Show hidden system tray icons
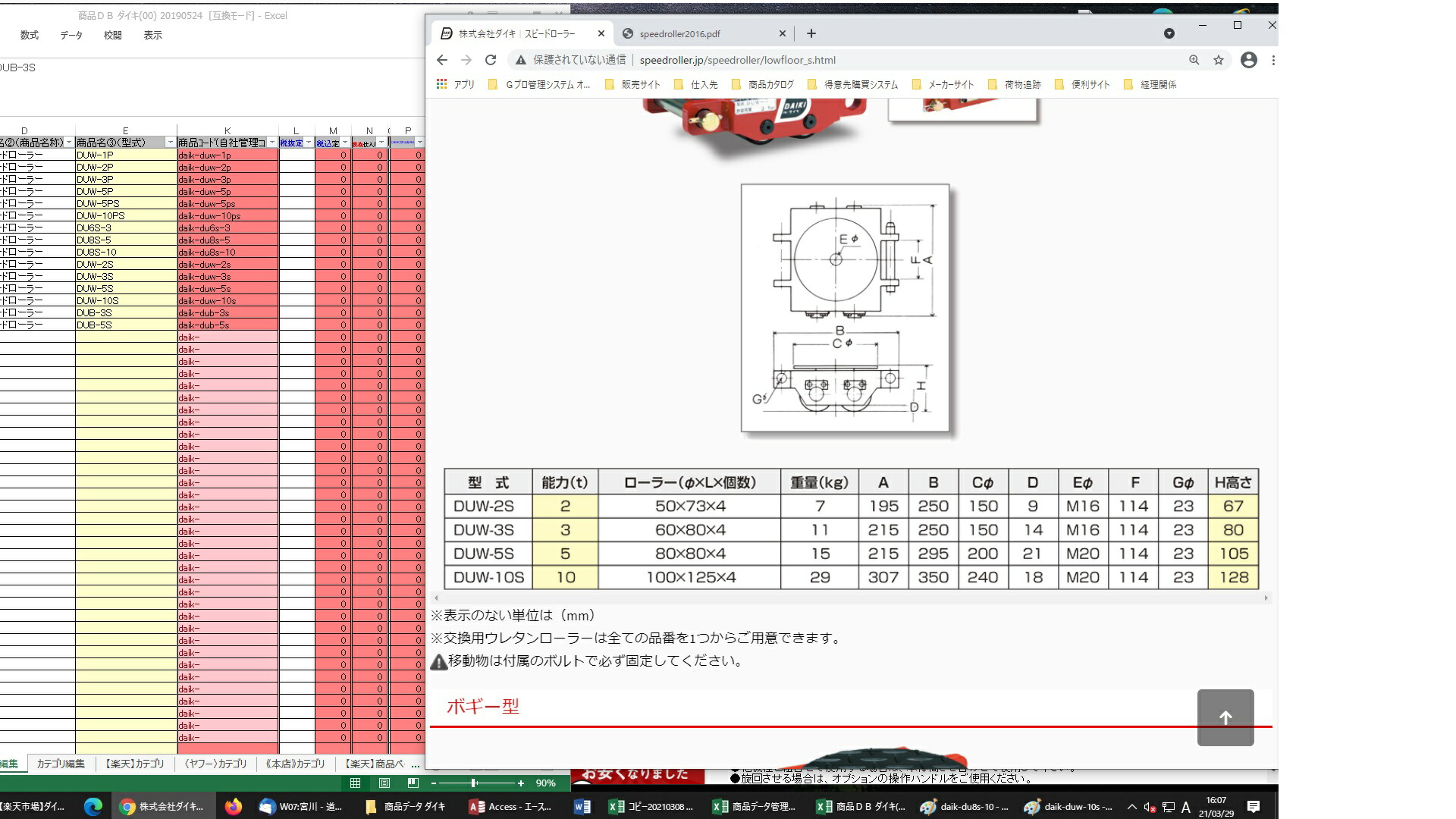Viewport: 1456px width, 819px height. (1131, 806)
